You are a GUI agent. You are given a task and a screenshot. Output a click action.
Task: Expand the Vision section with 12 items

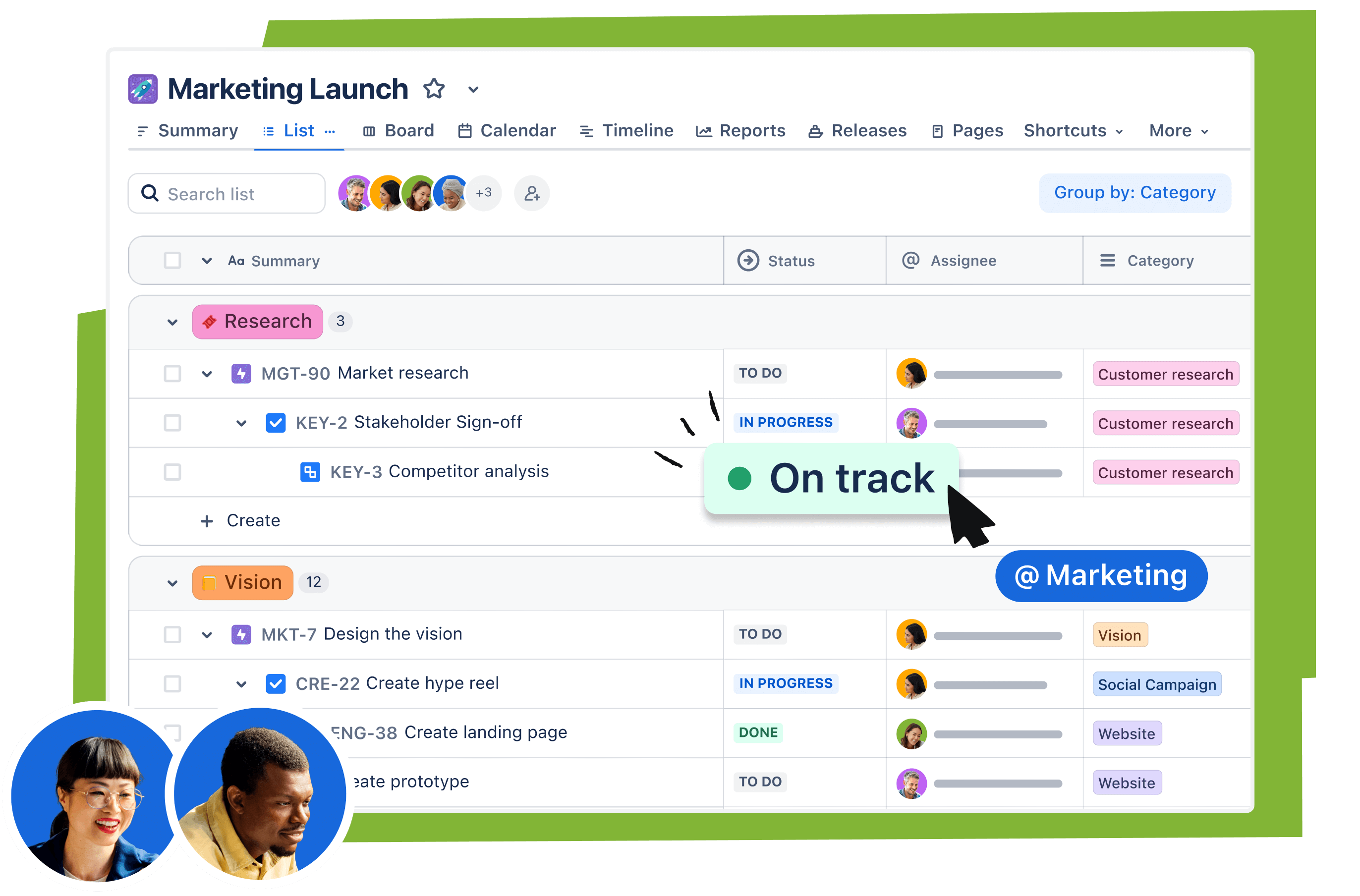pyautogui.click(x=168, y=580)
